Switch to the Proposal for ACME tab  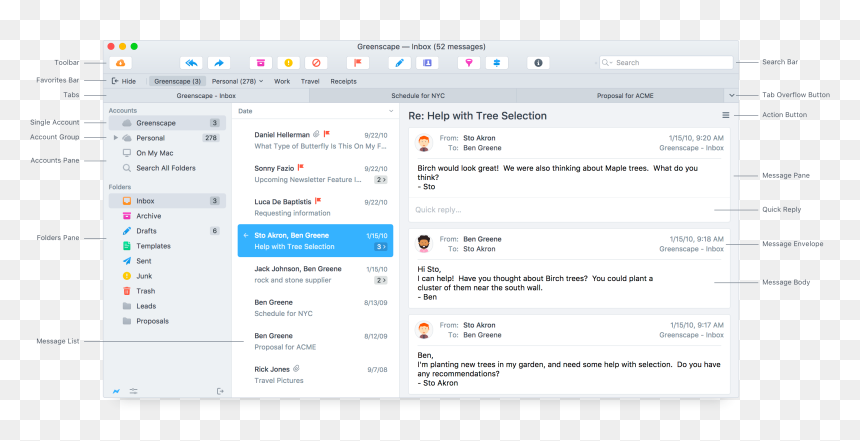620,95
